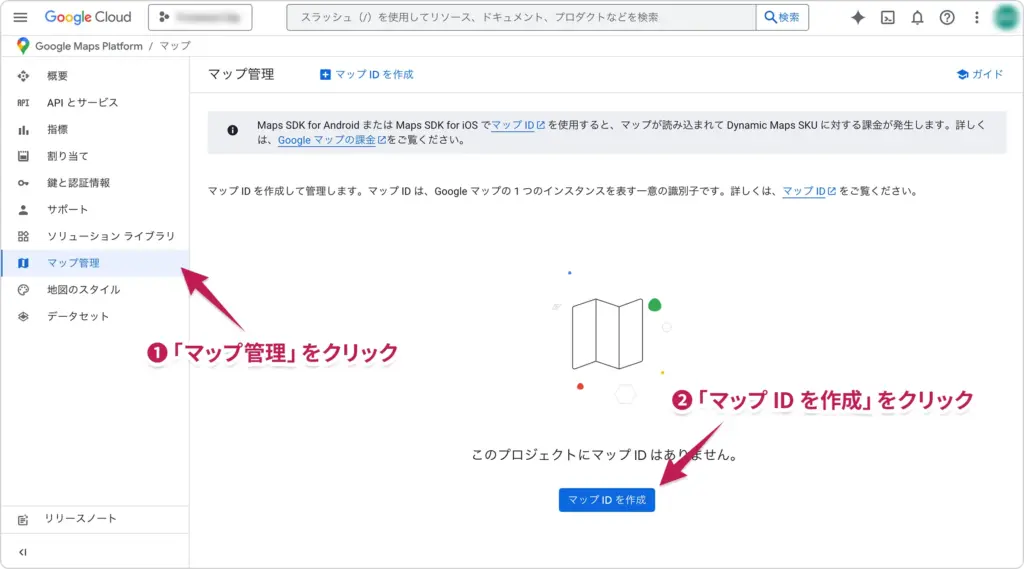Click the マップ breadcrumb text
The image size is (1024, 569).
click(x=175, y=46)
